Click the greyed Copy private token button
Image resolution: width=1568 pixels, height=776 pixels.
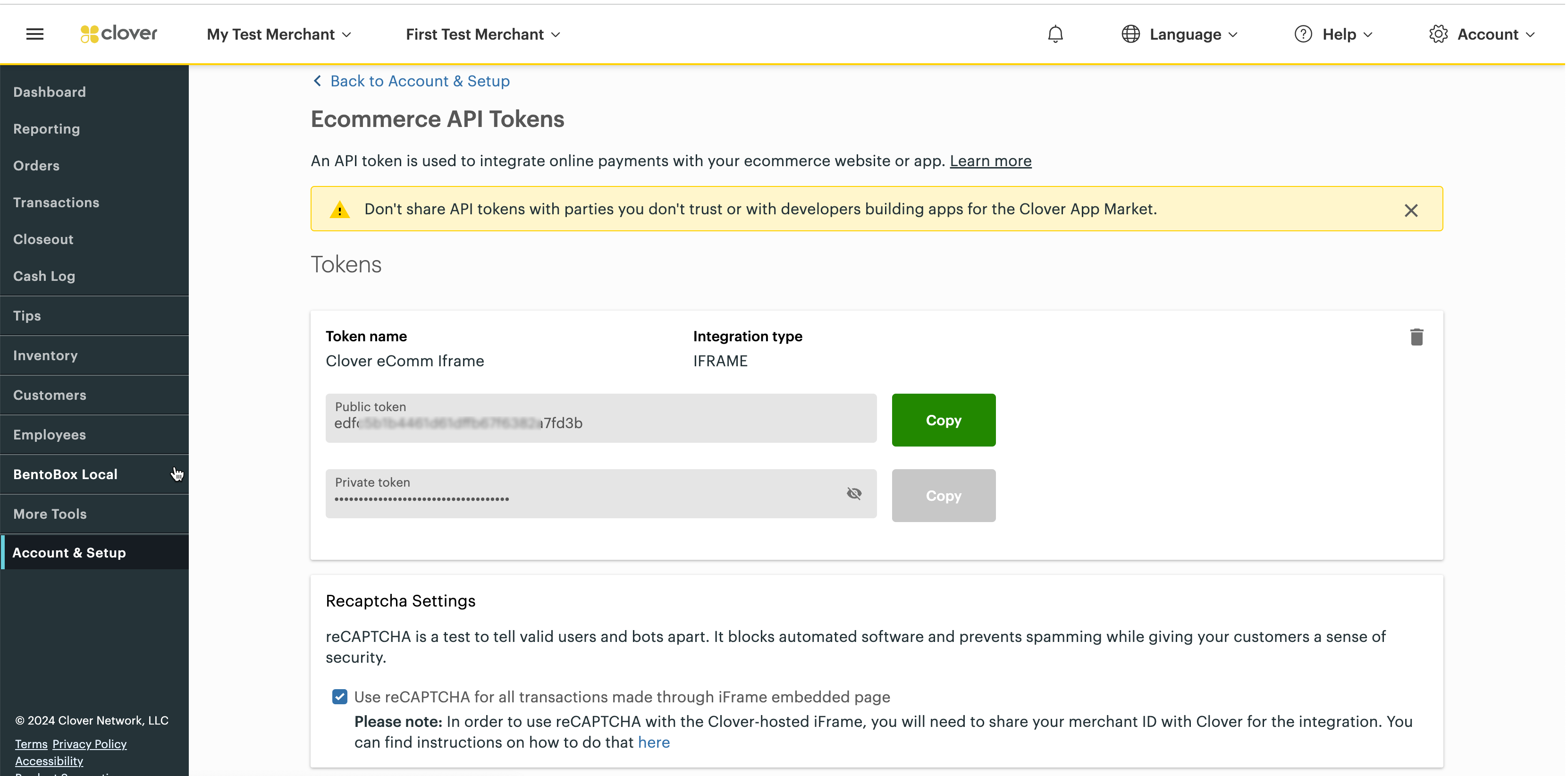[x=943, y=496]
